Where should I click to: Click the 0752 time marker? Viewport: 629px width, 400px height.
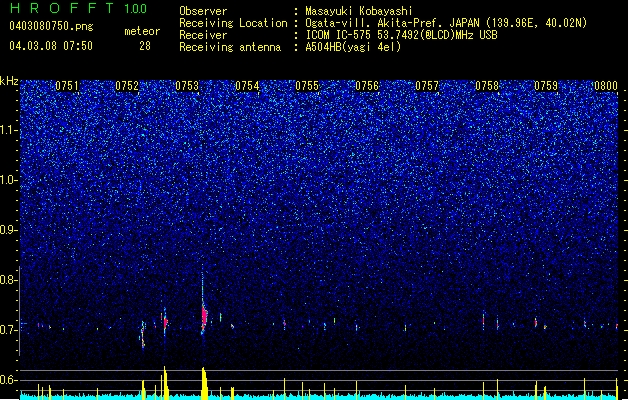pos(127,86)
